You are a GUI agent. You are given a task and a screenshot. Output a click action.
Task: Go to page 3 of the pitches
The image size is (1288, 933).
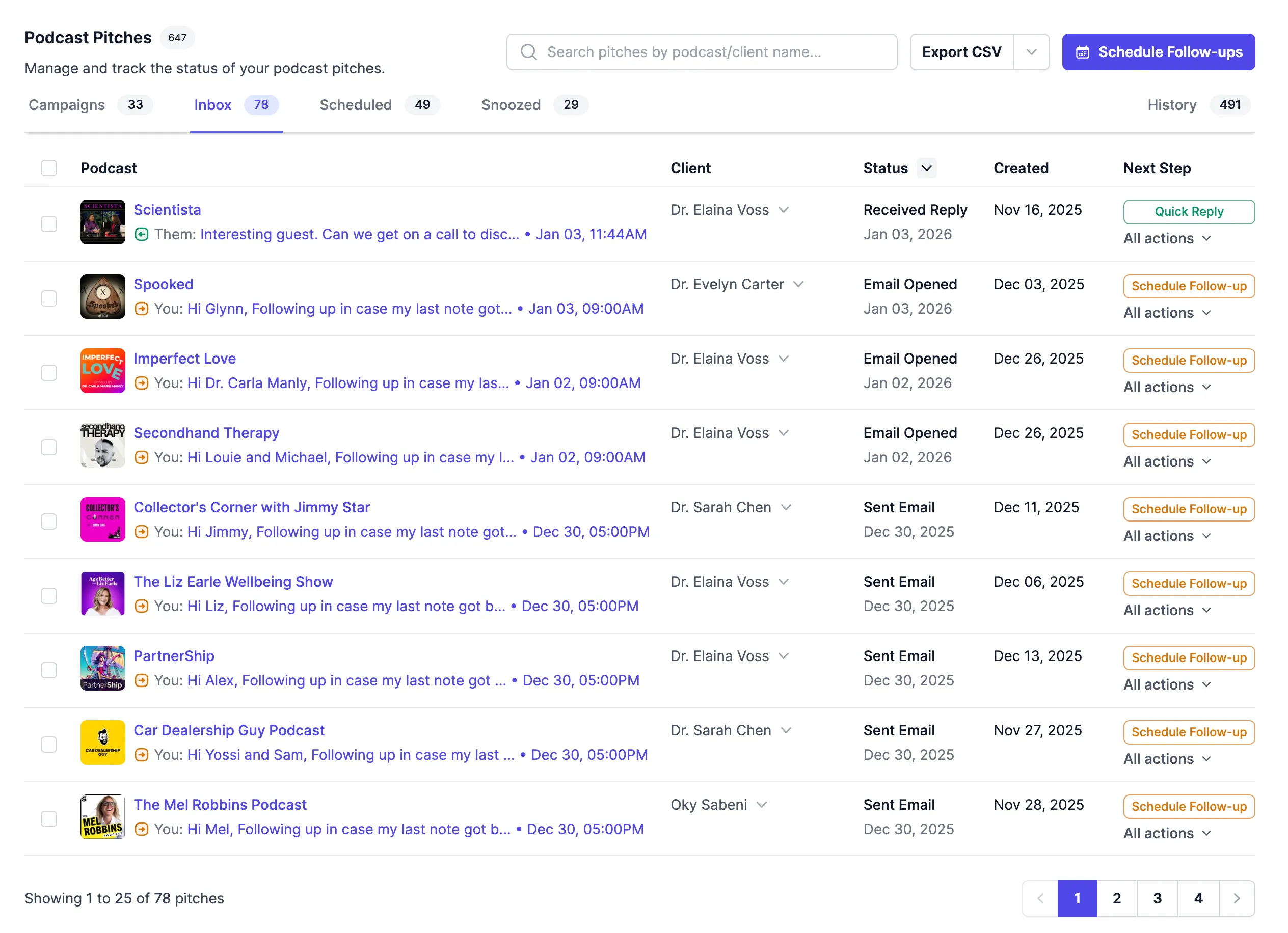coord(1157,898)
